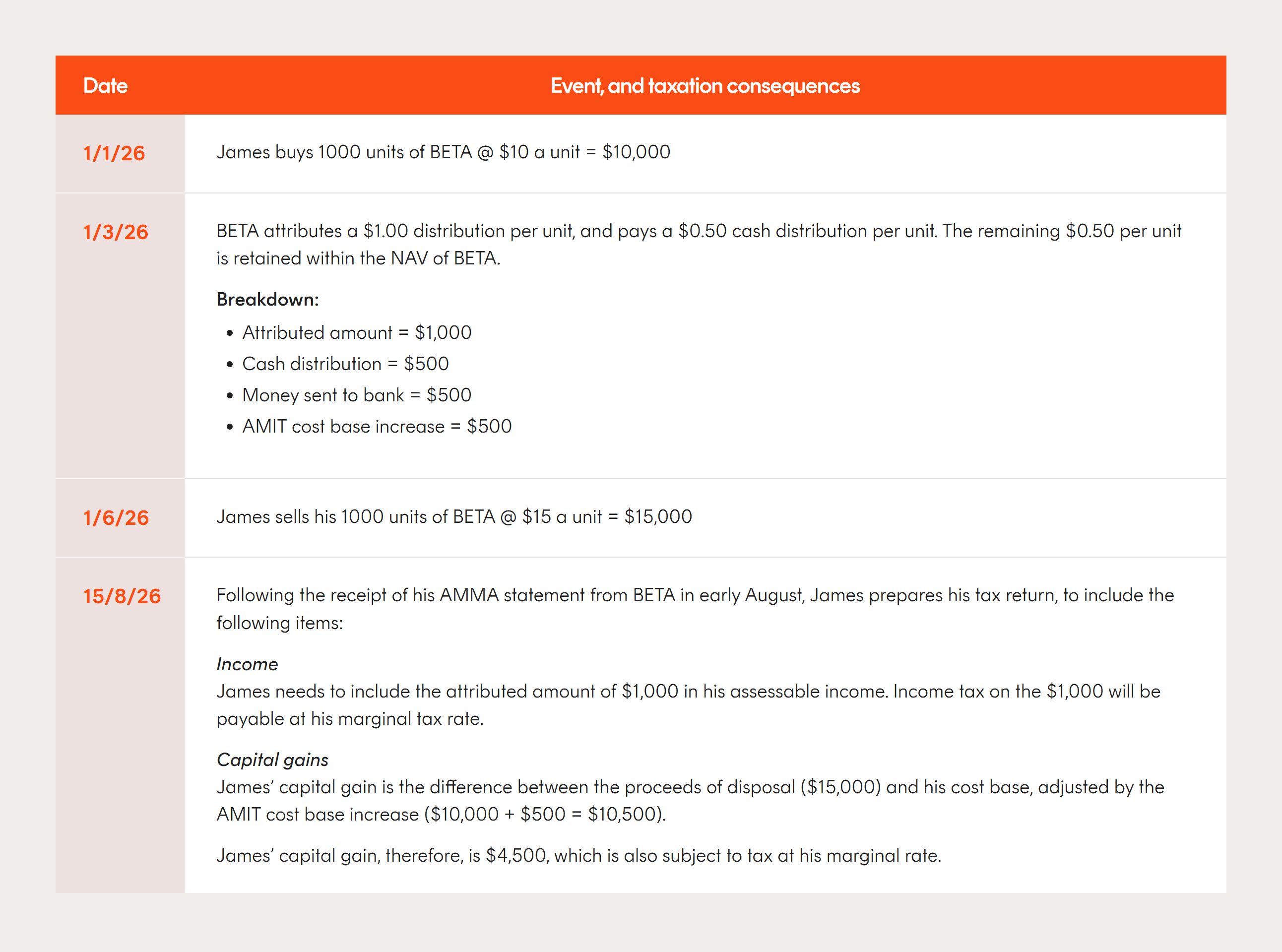
Task: Click the Attributed amount bullet item
Action: 357,332
